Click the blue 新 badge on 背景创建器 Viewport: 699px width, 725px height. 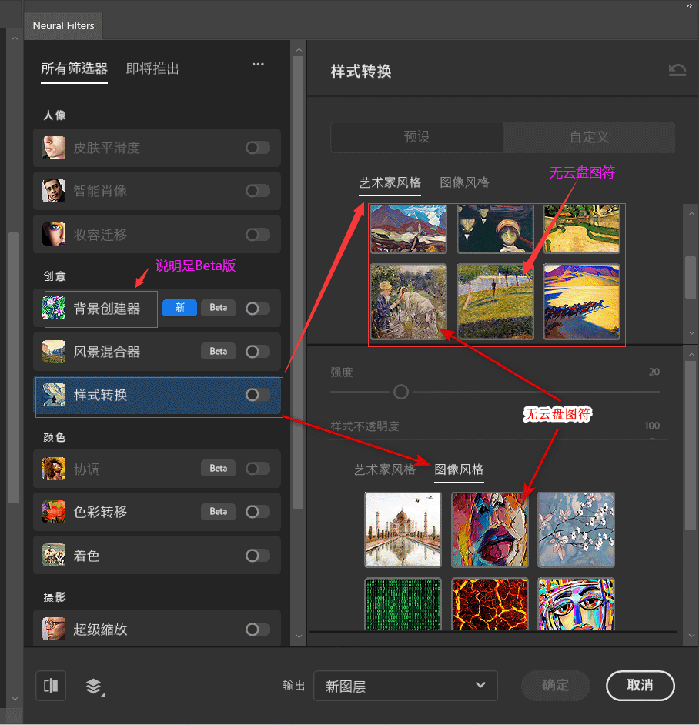(179, 307)
